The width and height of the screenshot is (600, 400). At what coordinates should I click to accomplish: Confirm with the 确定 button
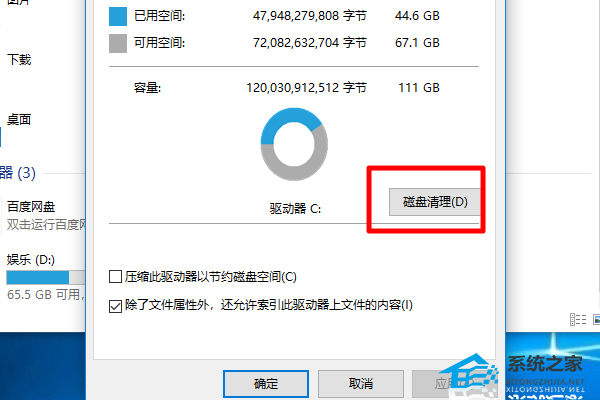[x=266, y=384]
